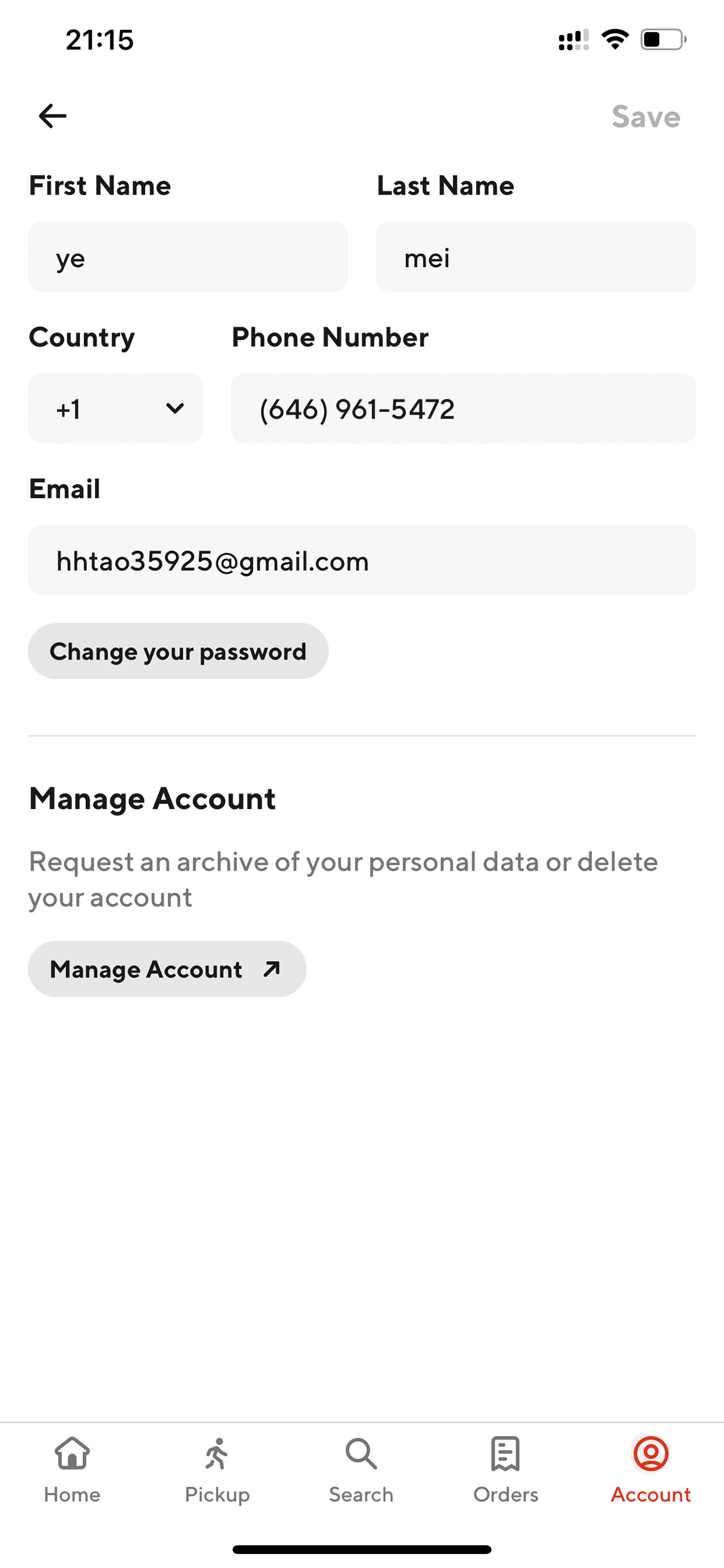724x1568 pixels.
Task: Tap Change your password button
Action: pyautogui.click(x=177, y=651)
